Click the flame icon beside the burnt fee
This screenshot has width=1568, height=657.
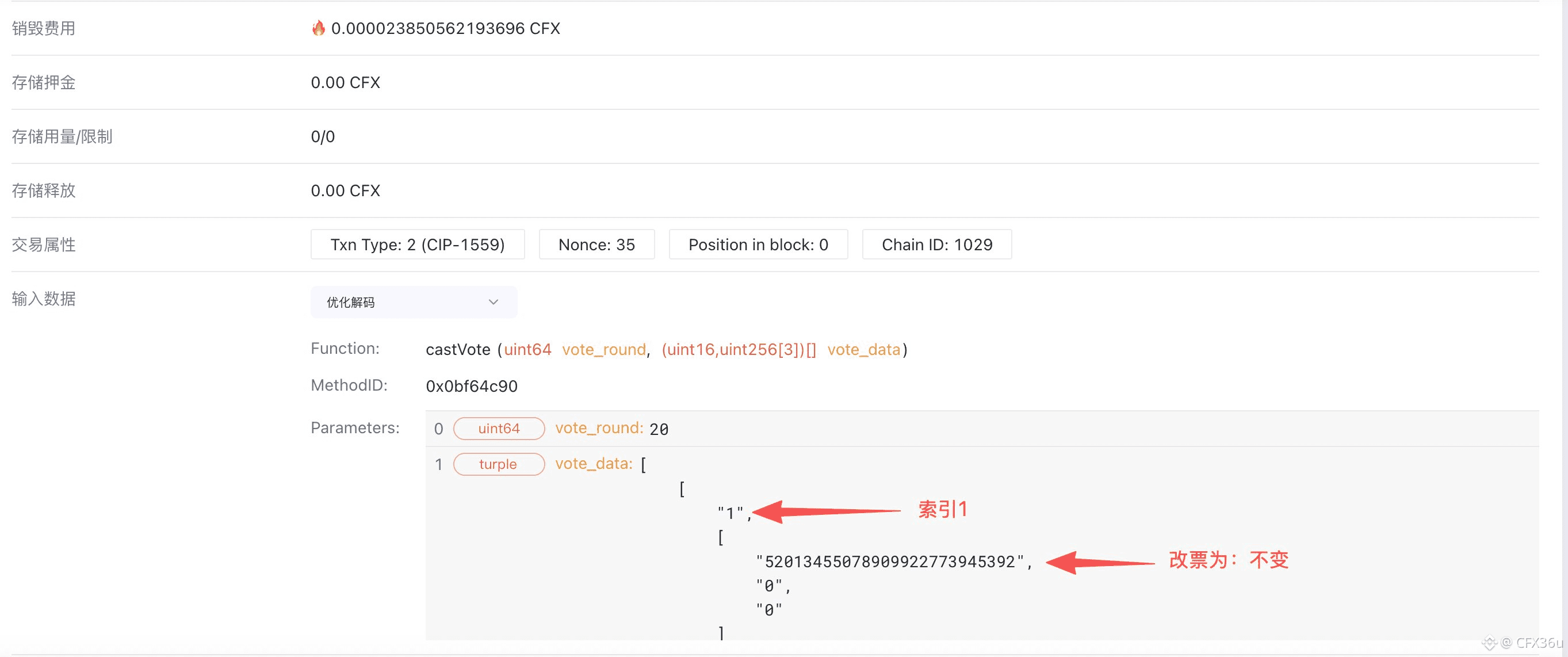(x=318, y=28)
